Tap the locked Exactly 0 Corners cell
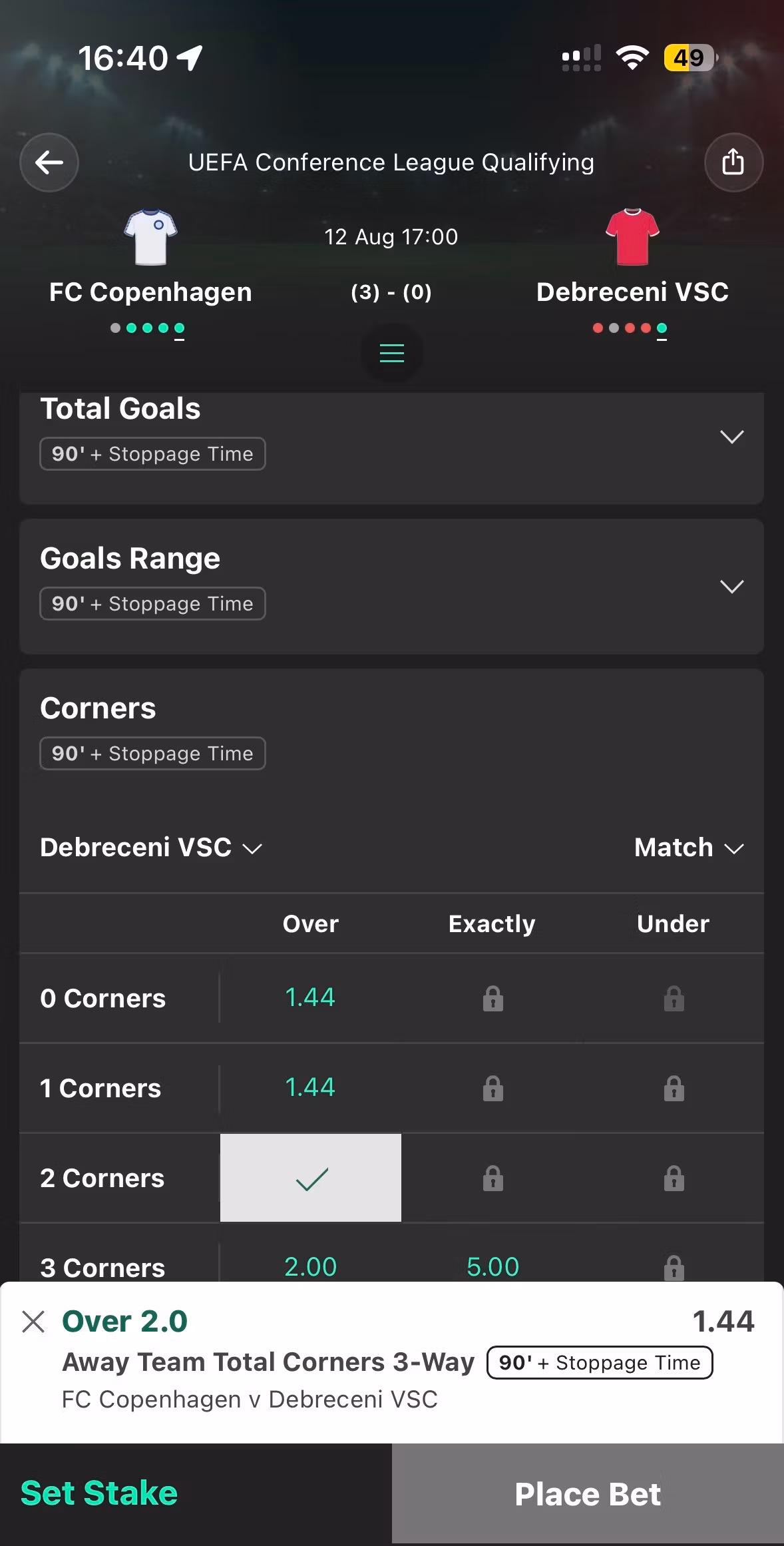 (492, 998)
